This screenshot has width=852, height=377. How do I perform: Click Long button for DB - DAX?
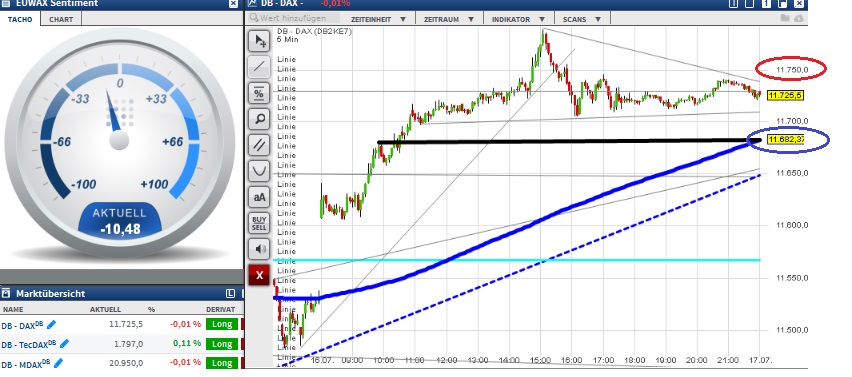[222, 324]
